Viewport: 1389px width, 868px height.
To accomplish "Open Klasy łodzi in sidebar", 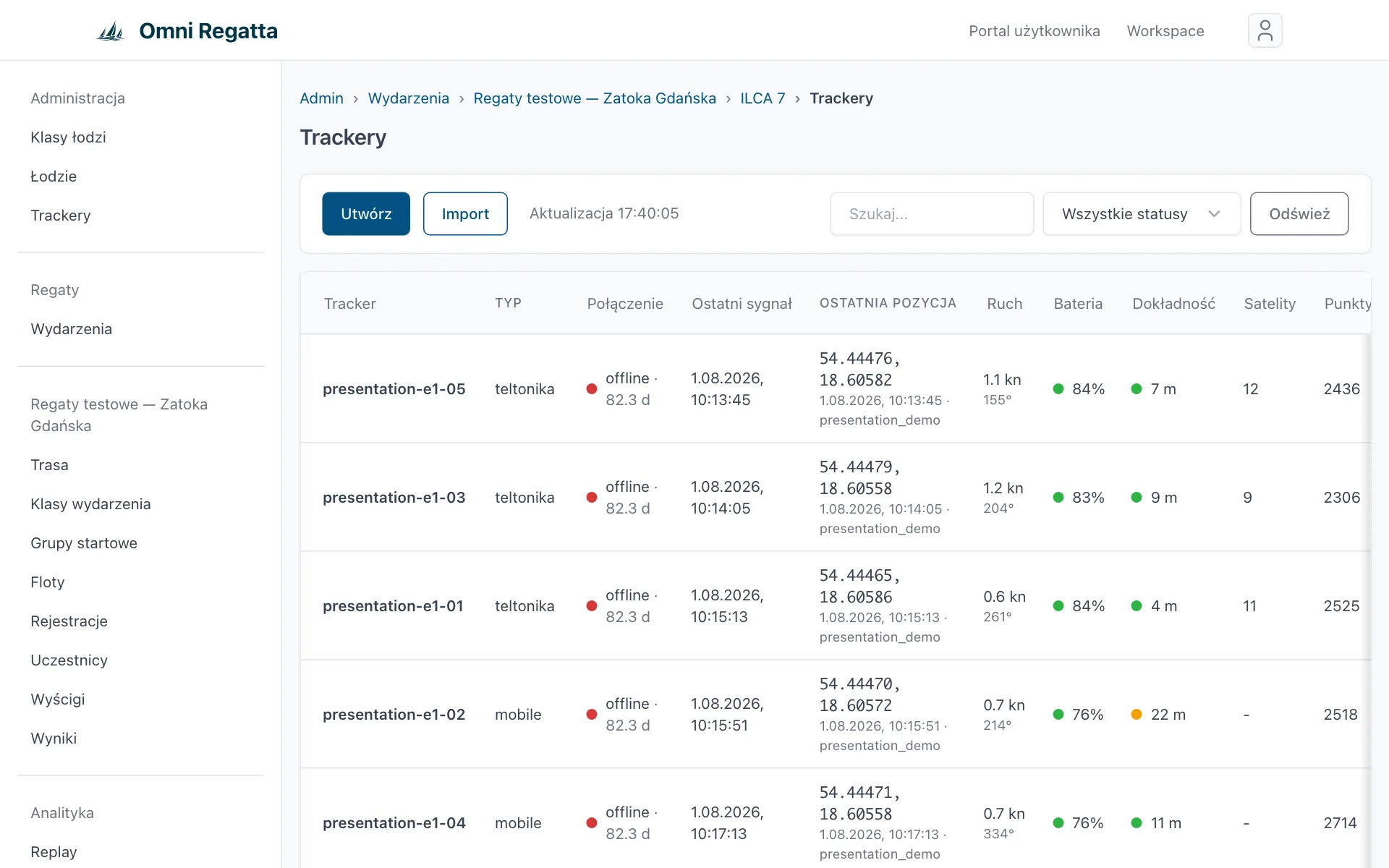I will pyautogui.click(x=69, y=137).
